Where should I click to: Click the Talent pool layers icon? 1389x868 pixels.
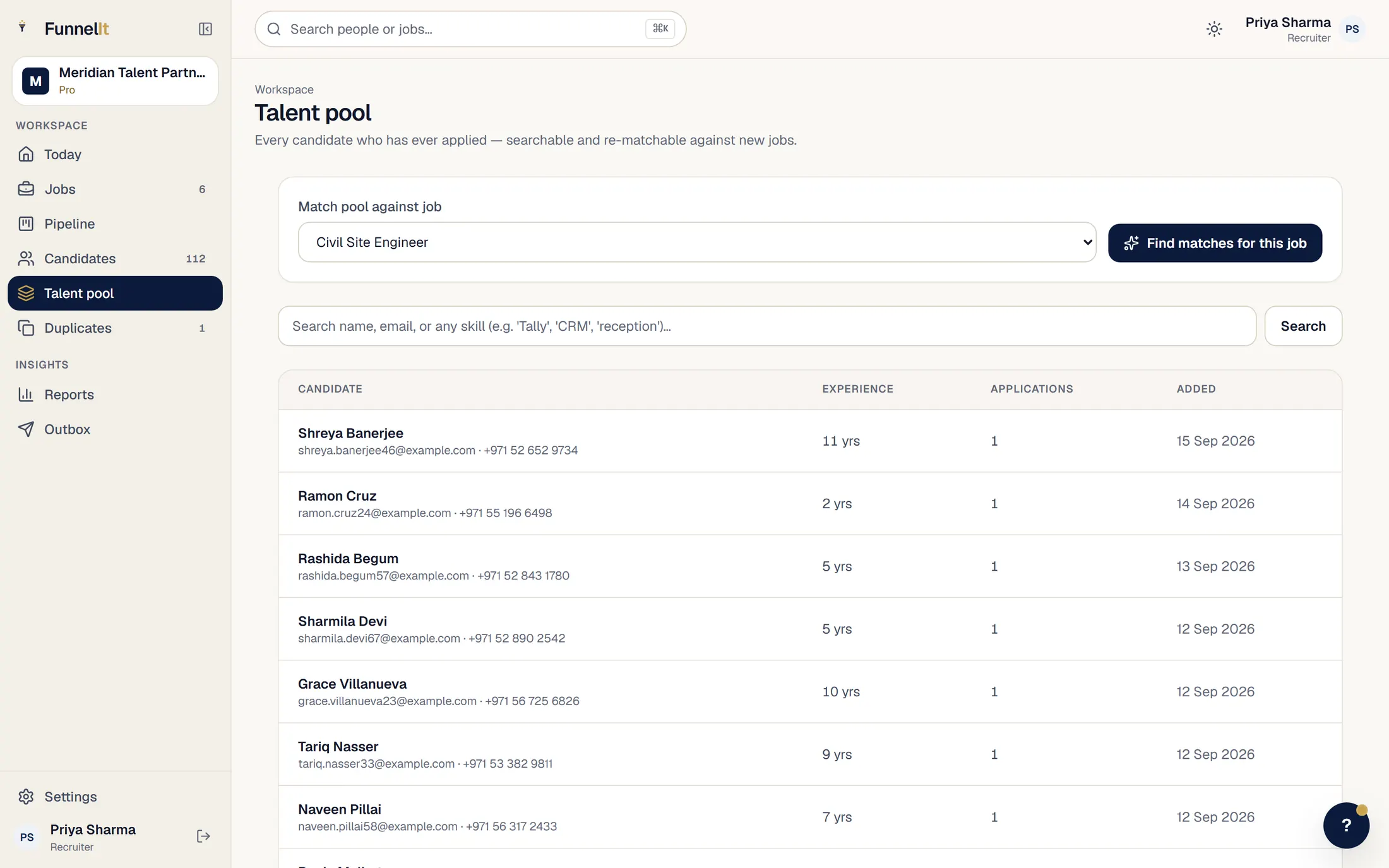pos(26,293)
